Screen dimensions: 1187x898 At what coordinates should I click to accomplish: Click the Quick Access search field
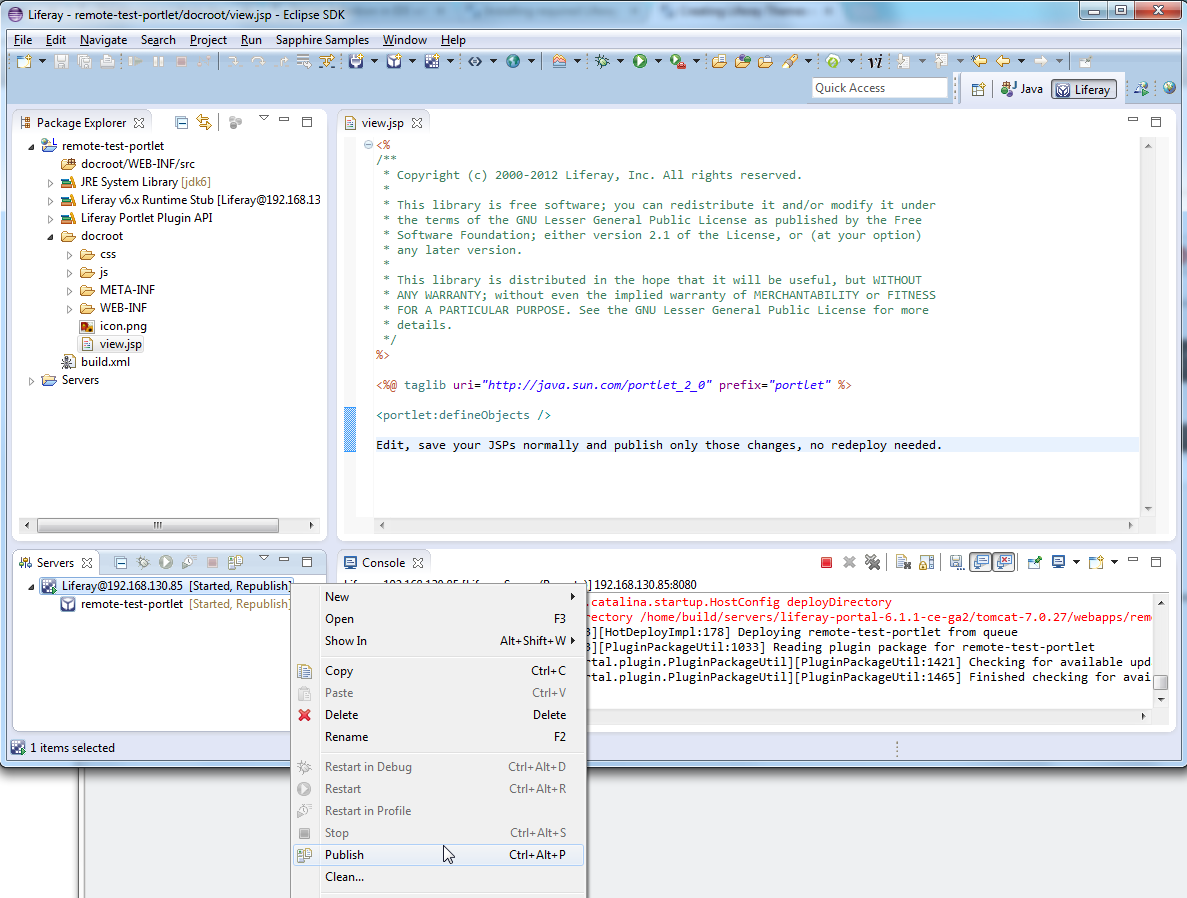click(880, 88)
